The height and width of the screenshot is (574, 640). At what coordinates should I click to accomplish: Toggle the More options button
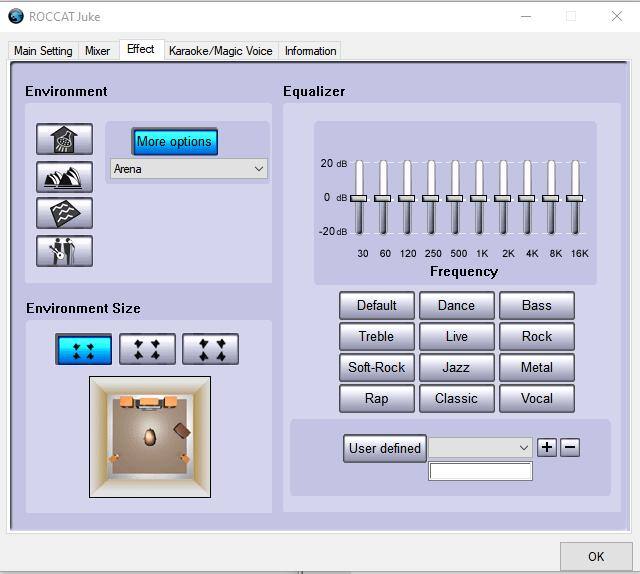[x=174, y=141]
